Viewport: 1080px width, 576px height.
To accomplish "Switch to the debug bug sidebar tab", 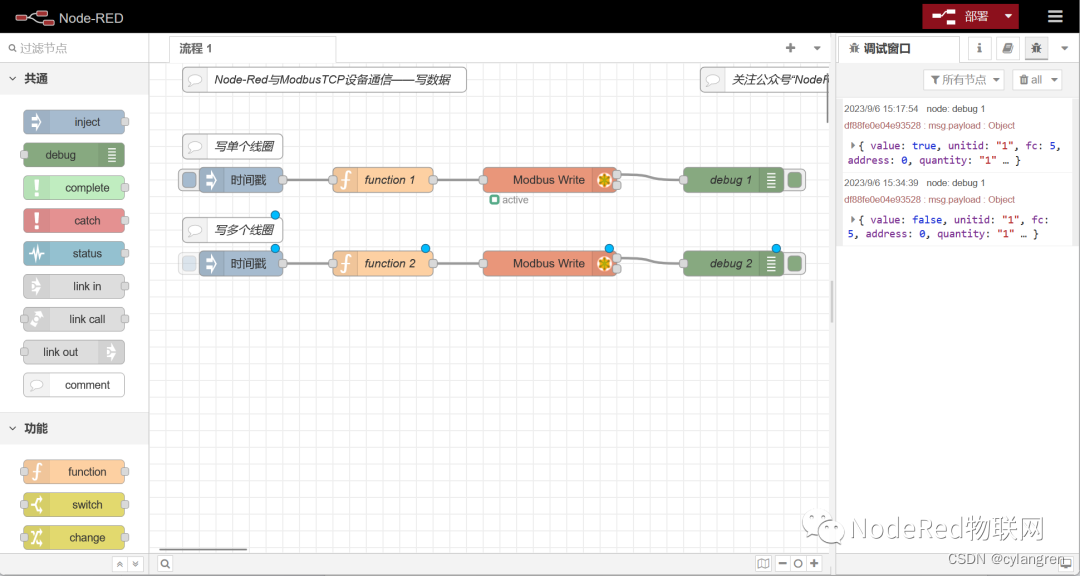I will 1036,47.
